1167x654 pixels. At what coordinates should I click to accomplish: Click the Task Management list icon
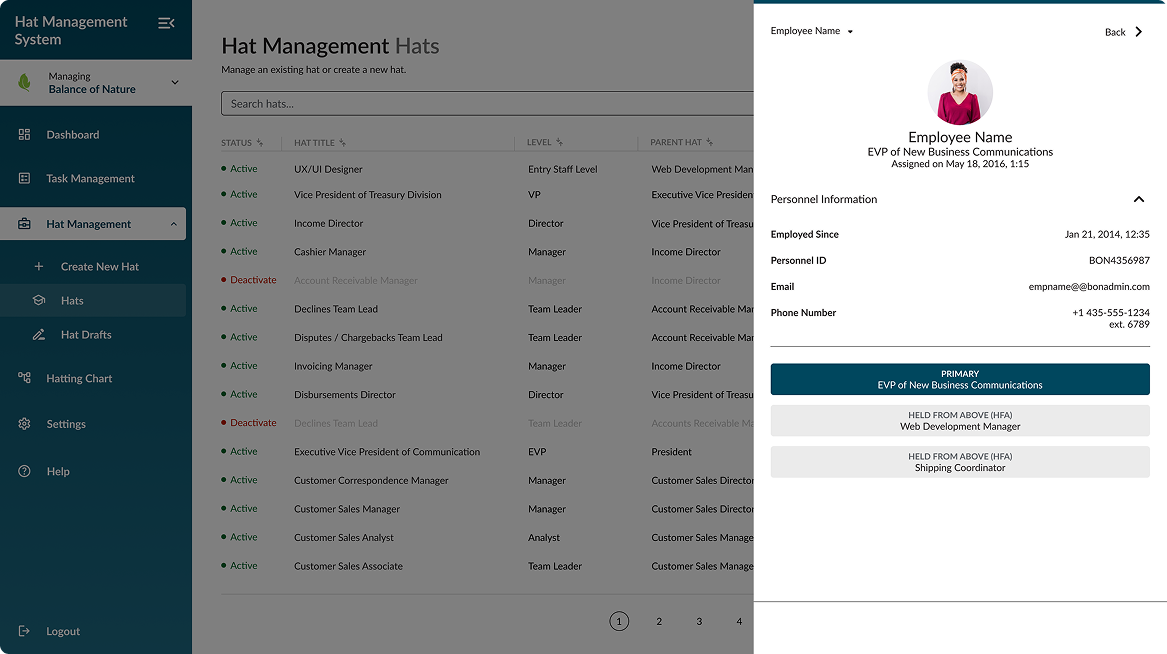tap(25, 178)
